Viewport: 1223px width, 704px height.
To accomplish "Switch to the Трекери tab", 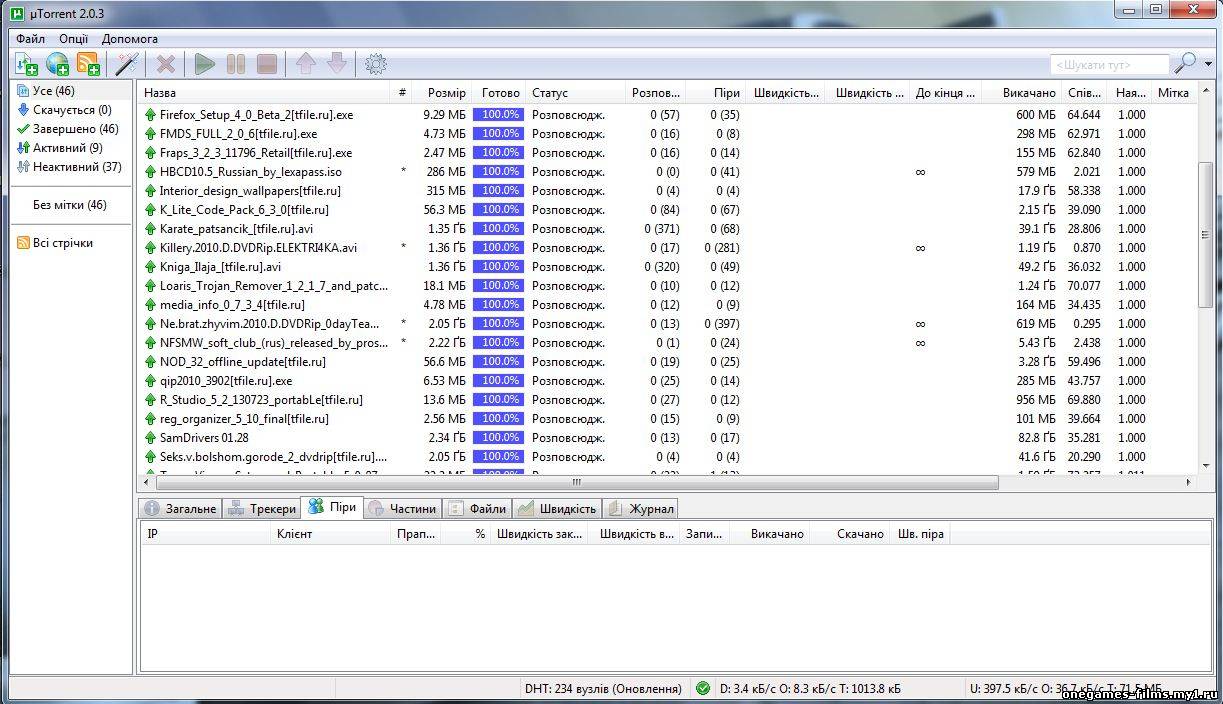I will click(x=262, y=508).
